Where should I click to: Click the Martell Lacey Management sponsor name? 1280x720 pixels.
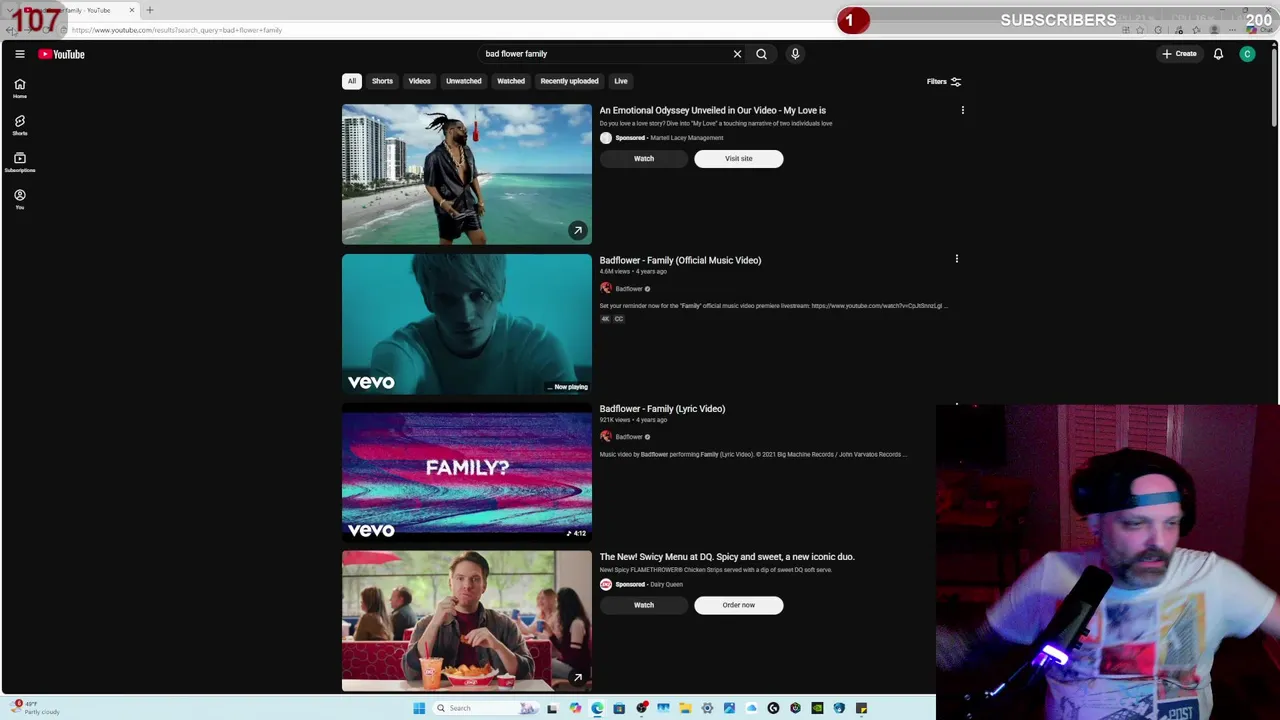coord(686,138)
